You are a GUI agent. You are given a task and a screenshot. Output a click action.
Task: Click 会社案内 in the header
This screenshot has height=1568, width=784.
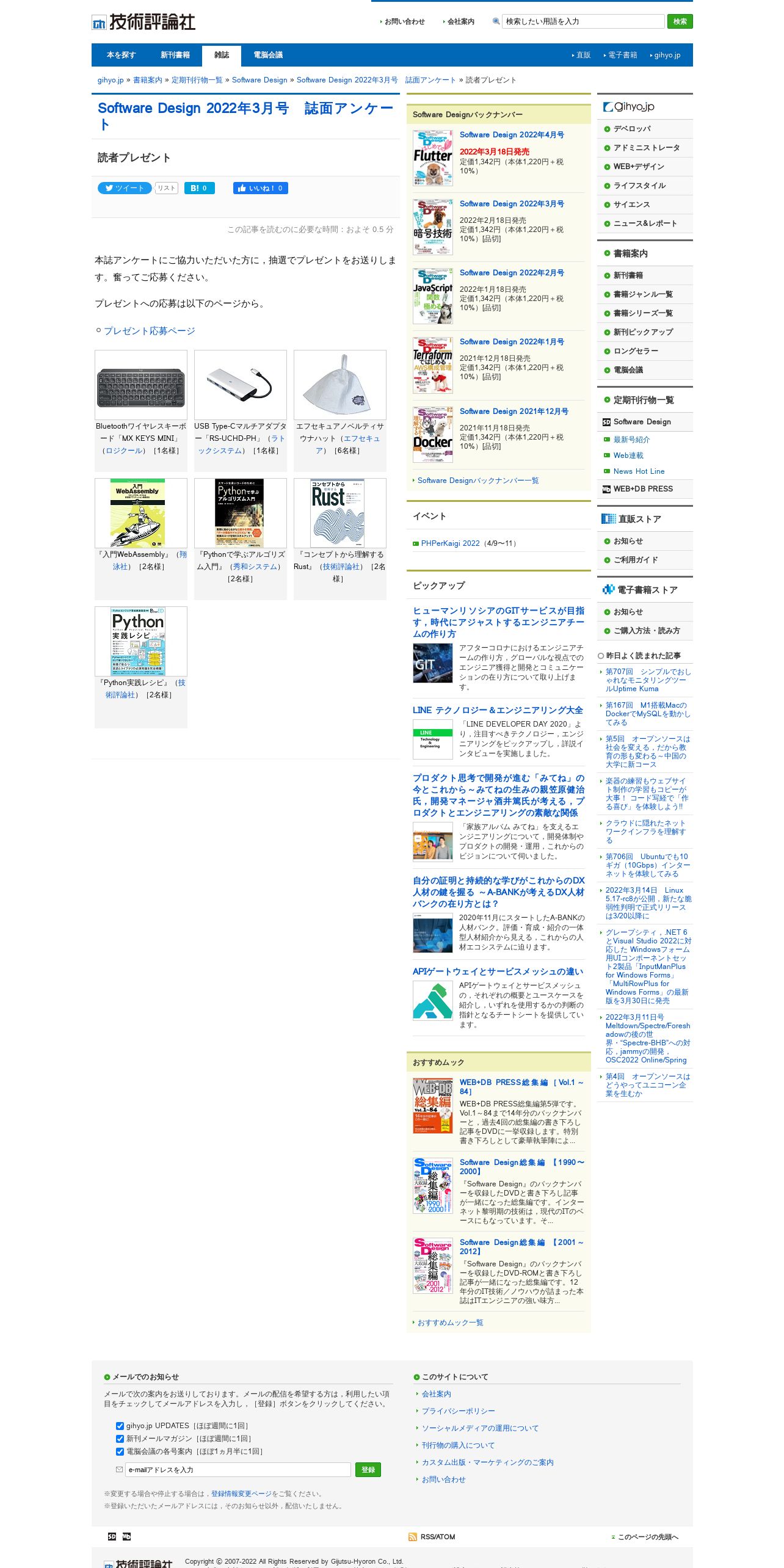[460, 21]
